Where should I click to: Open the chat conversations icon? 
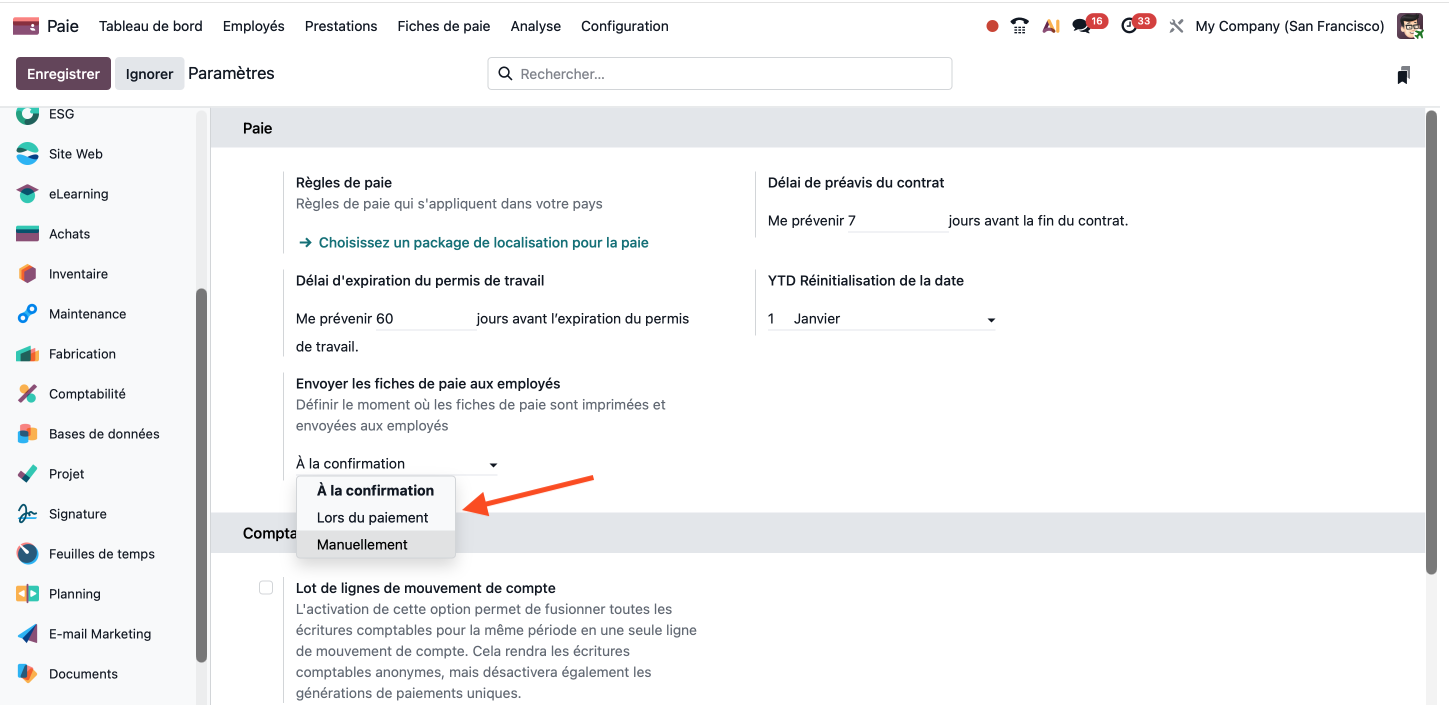click(x=1082, y=26)
